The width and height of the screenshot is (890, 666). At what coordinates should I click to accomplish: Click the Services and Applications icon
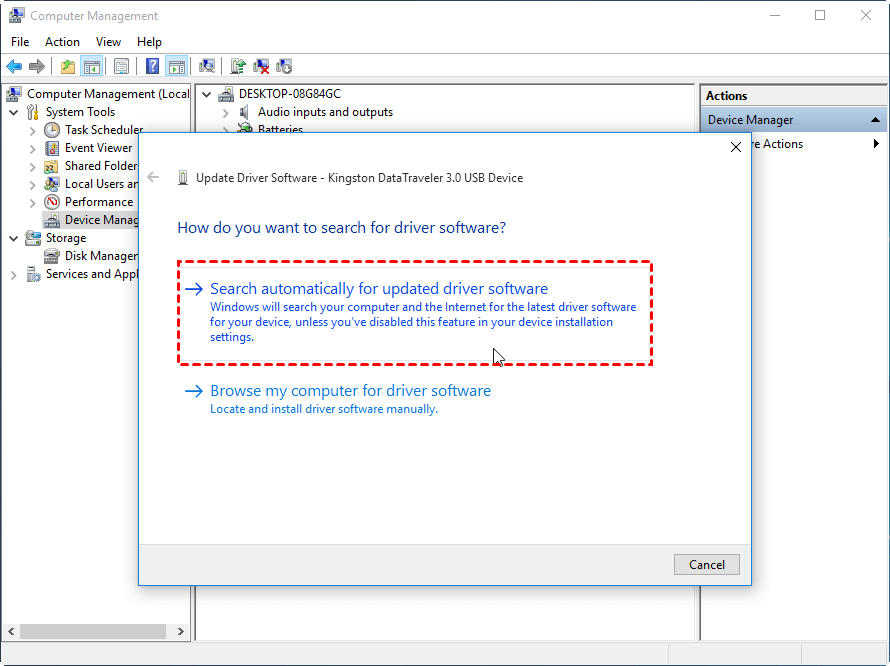click(33, 274)
